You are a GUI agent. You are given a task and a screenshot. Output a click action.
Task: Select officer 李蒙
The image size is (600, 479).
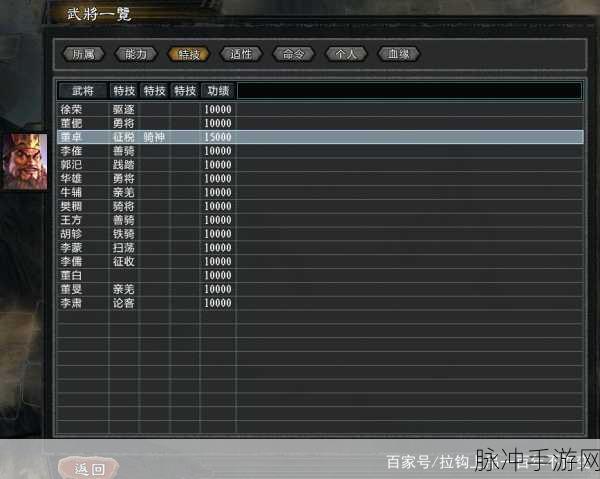point(71,248)
